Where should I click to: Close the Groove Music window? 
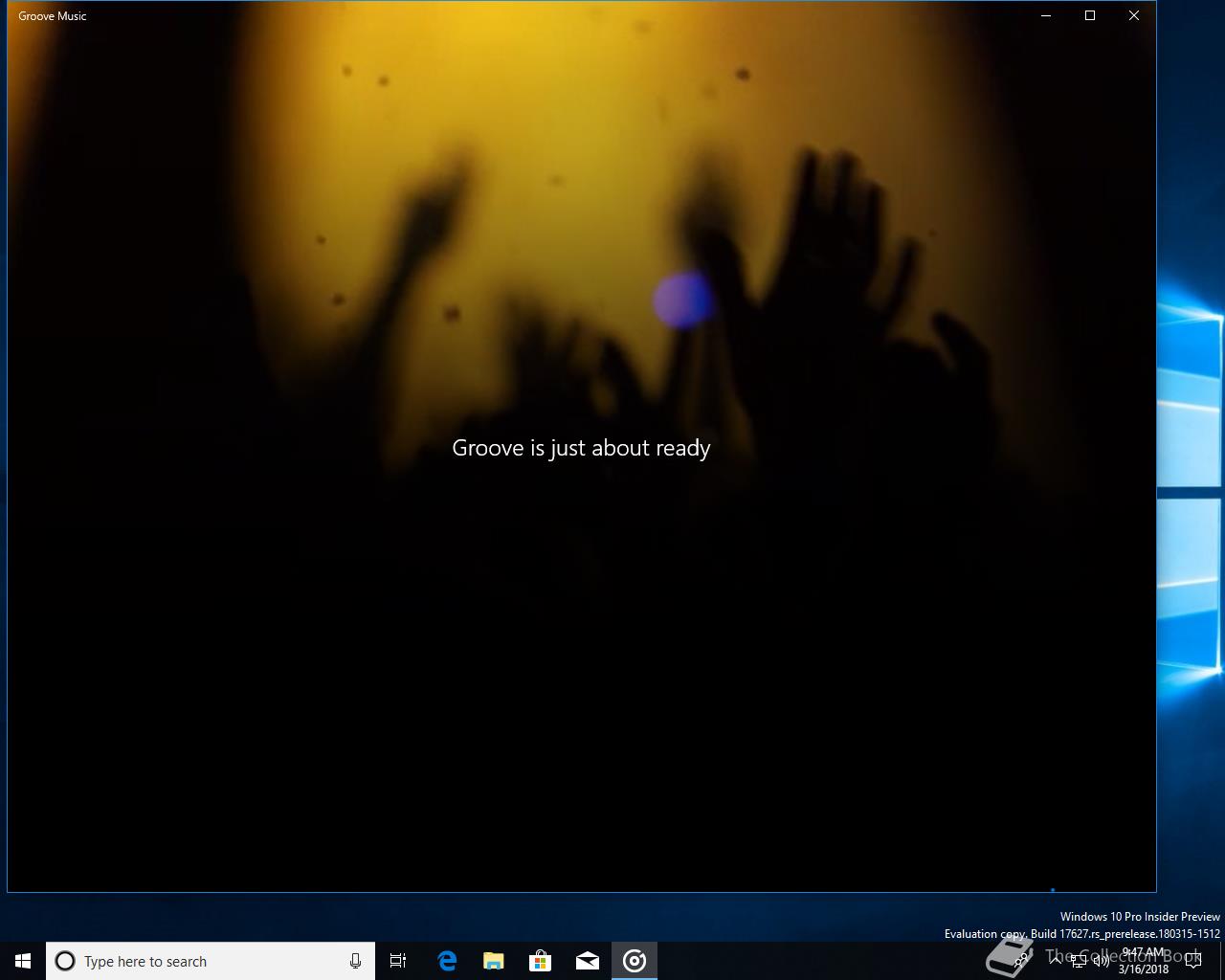point(1134,15)
